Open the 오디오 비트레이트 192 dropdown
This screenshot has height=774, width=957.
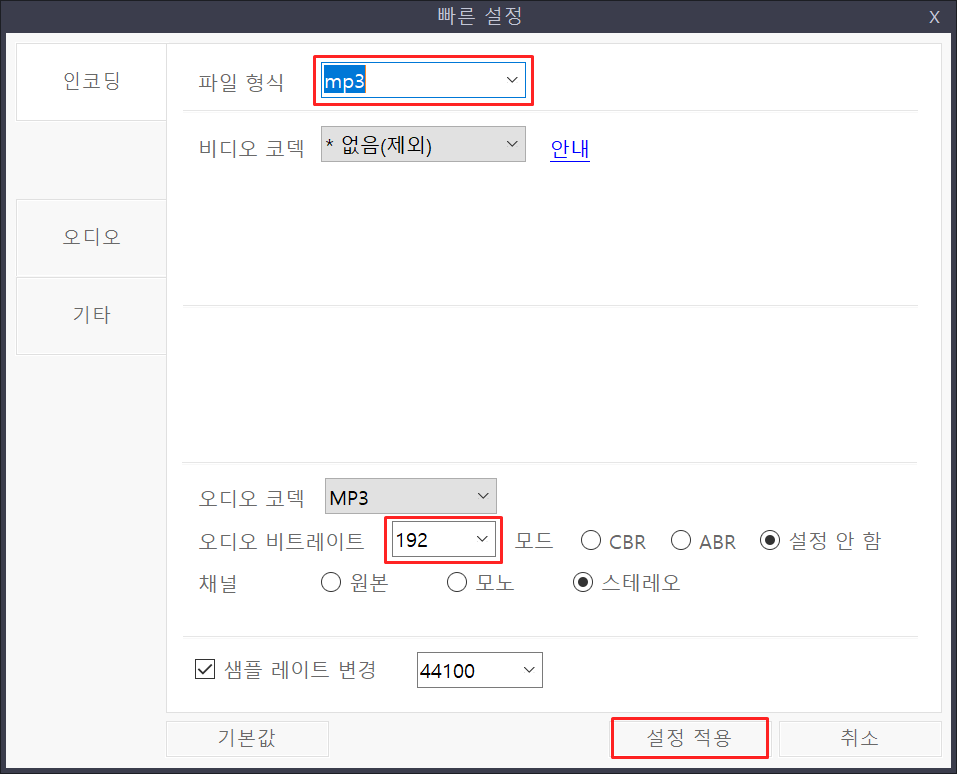pos(443,539)
